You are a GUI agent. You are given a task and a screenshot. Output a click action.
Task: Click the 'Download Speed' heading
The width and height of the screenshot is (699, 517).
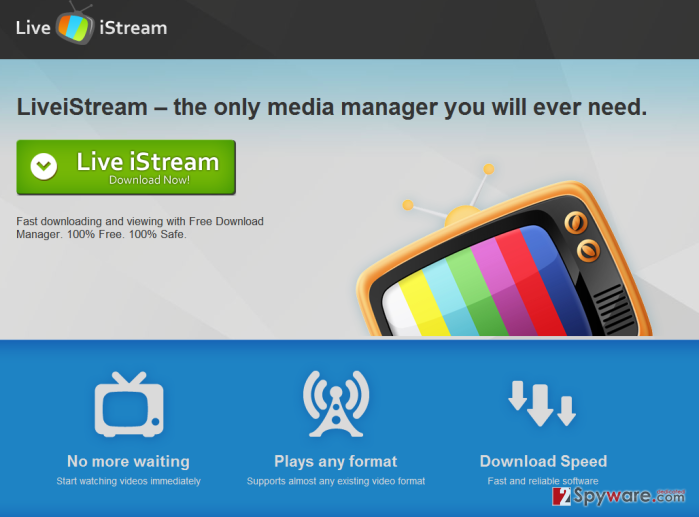coord(543,461)
